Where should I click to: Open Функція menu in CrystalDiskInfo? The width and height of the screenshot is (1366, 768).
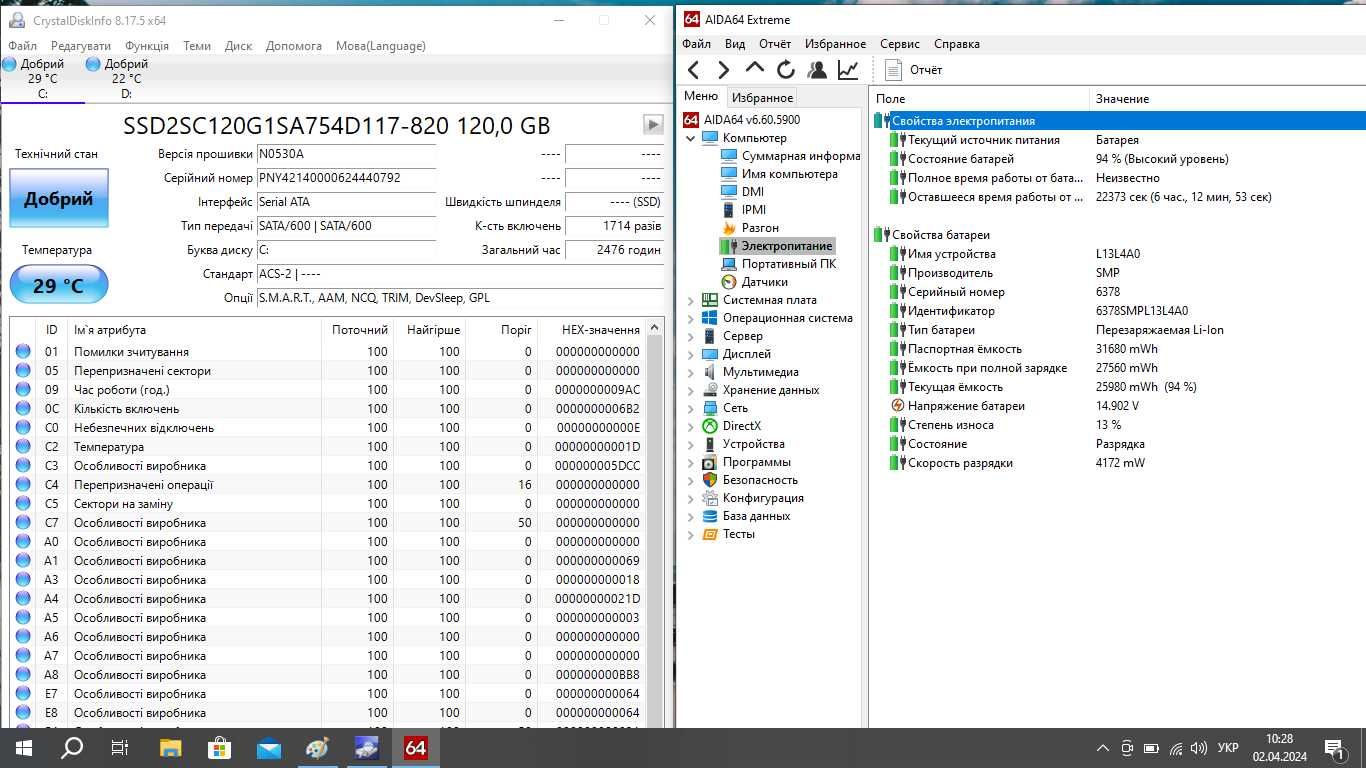[147, 46]
